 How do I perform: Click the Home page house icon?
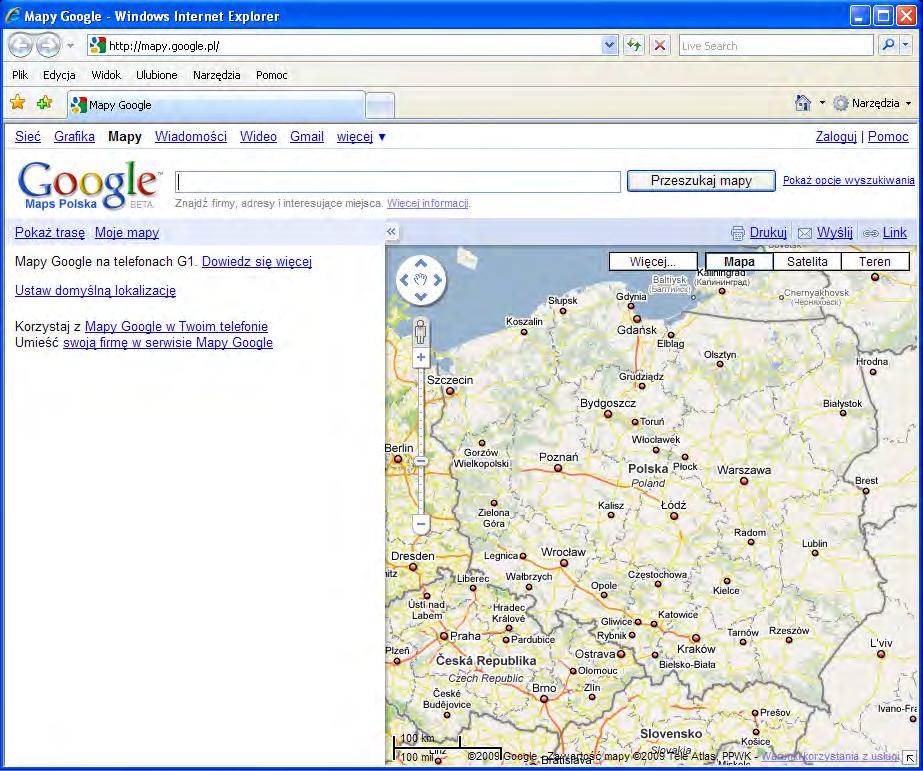(802, 103)
